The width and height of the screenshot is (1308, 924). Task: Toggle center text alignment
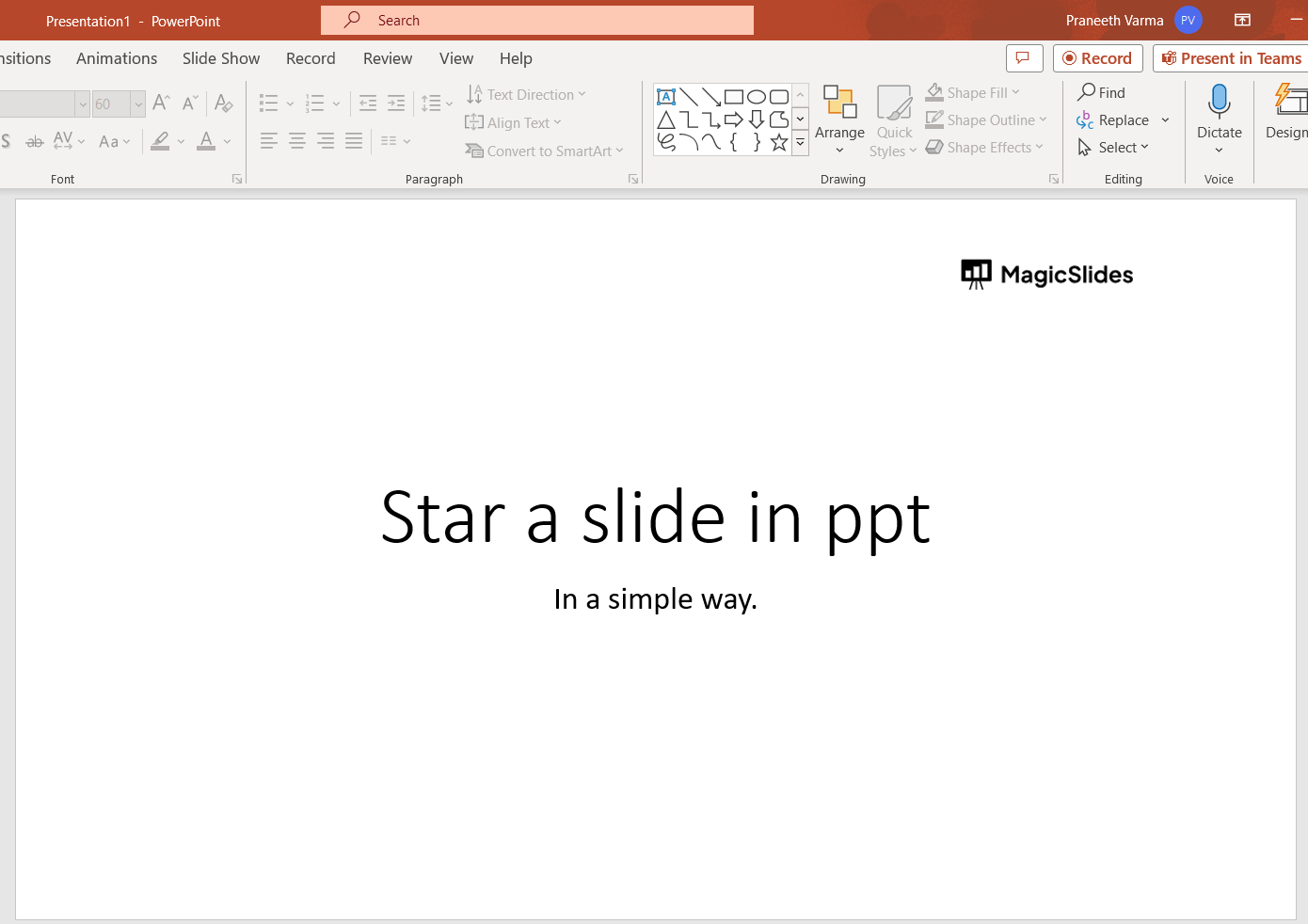297,141
